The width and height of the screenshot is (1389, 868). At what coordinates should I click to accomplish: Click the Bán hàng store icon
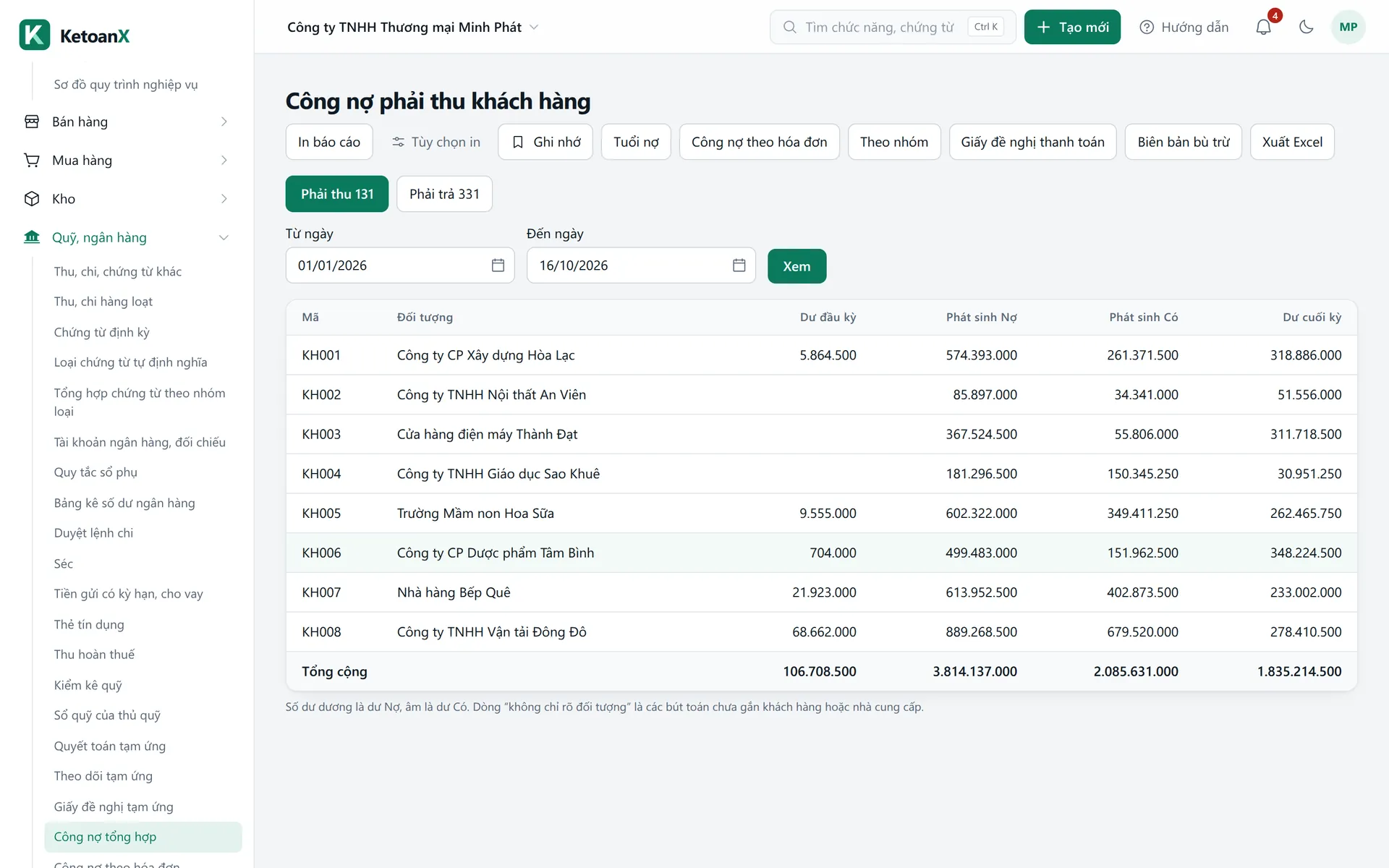[x=32, y=122]
